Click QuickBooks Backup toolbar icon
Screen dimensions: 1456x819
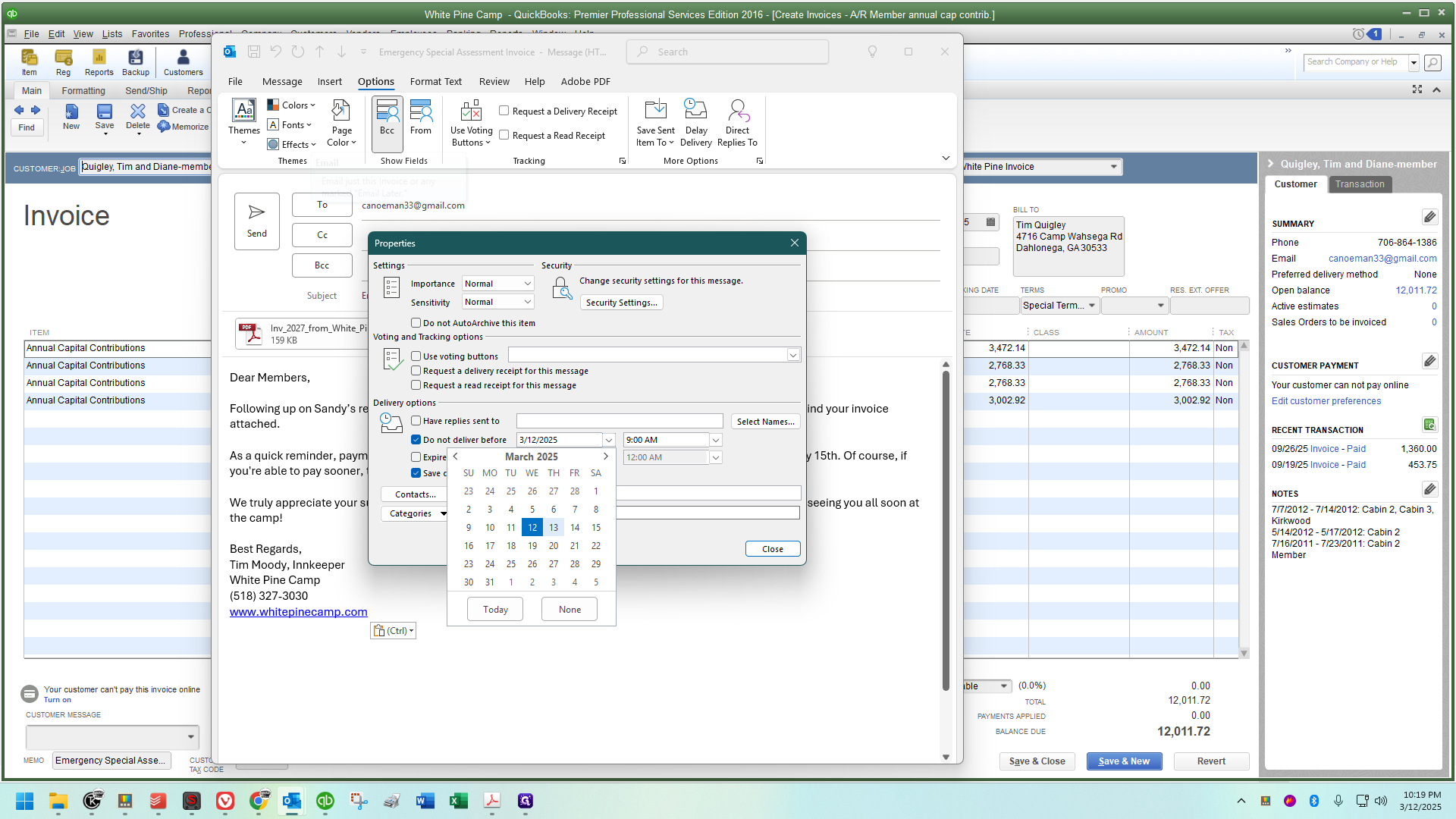[136, 62]
